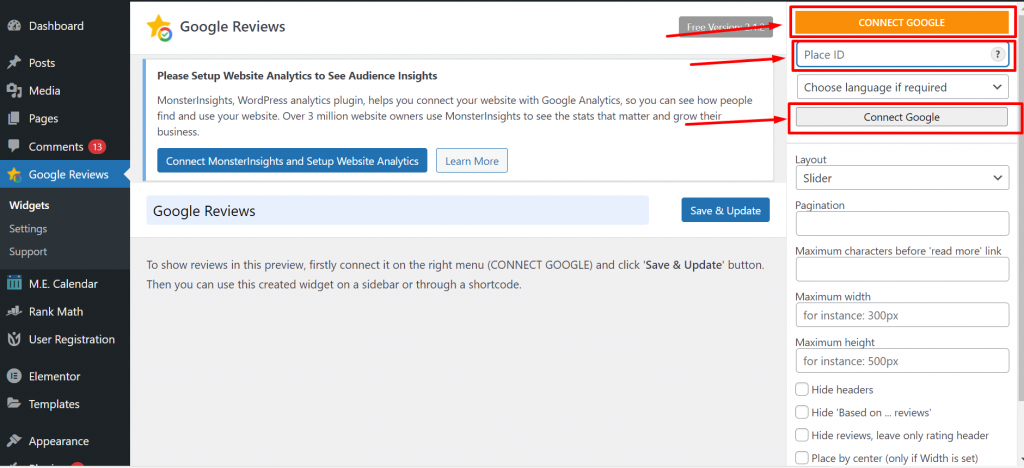Click the Media icon in sidebar
1024x468 pixels.
tap(14, 91)
